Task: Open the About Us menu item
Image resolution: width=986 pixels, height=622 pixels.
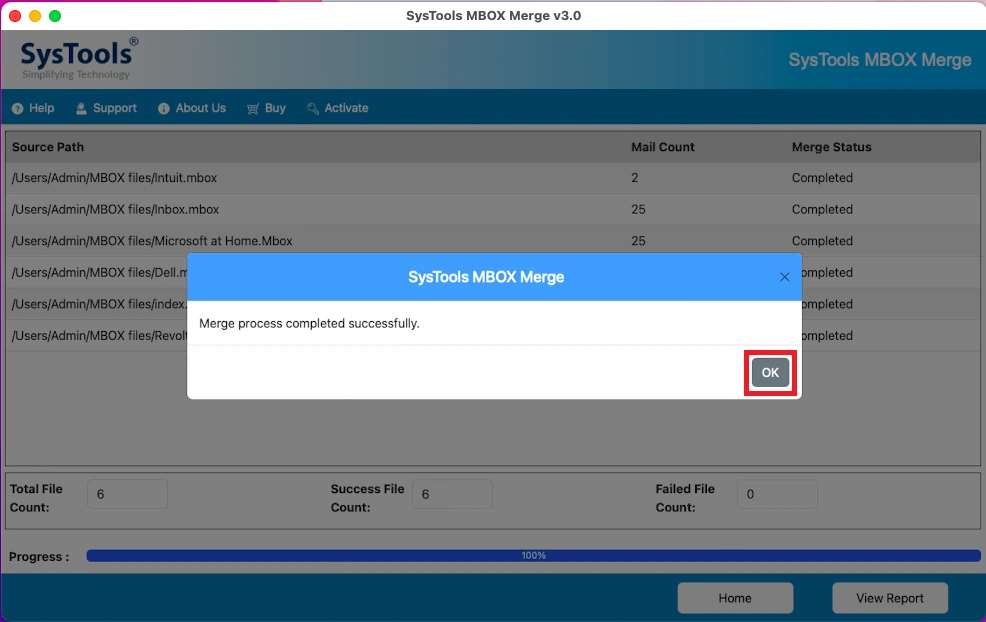Action: point(192,108)
